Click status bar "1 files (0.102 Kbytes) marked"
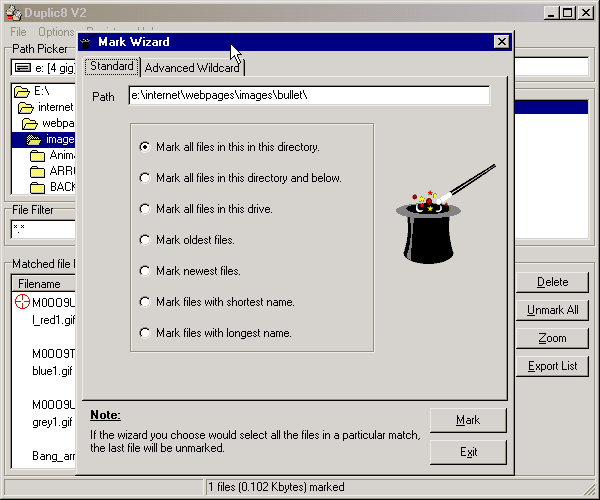 click(276, 487)
